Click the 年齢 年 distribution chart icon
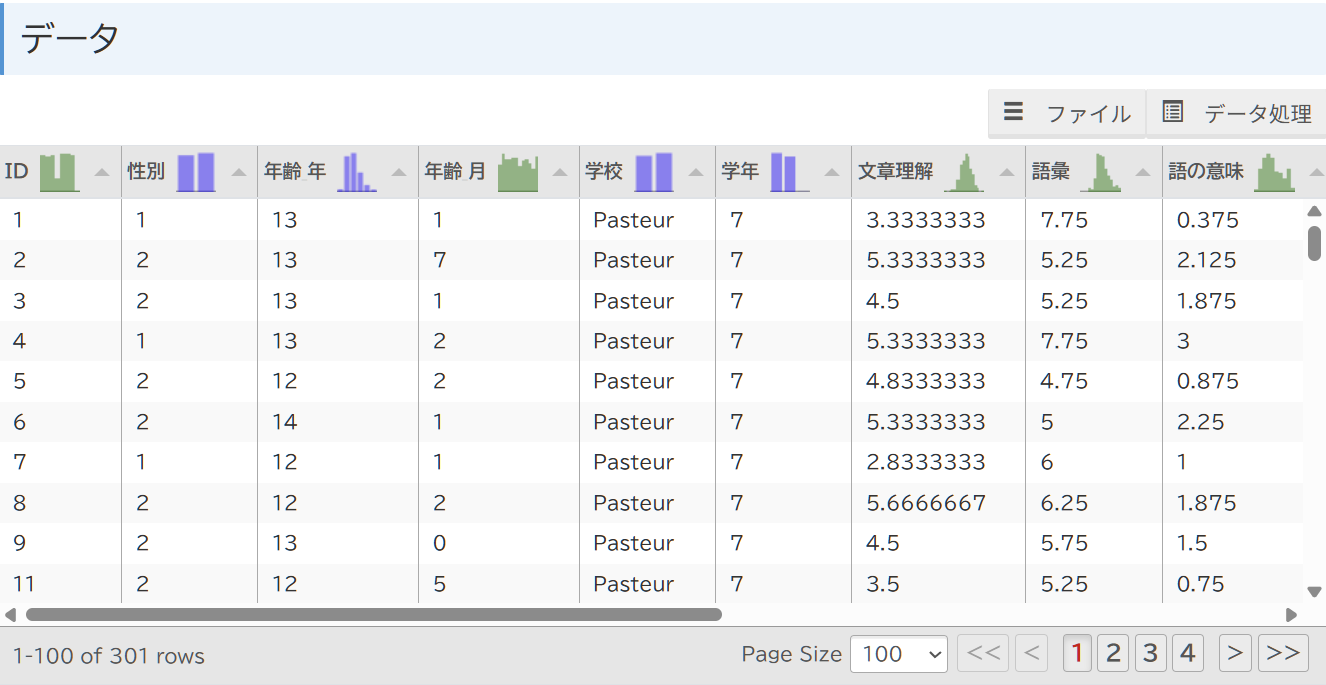Viewport: 1326px width, 685px height. (357, 172)
